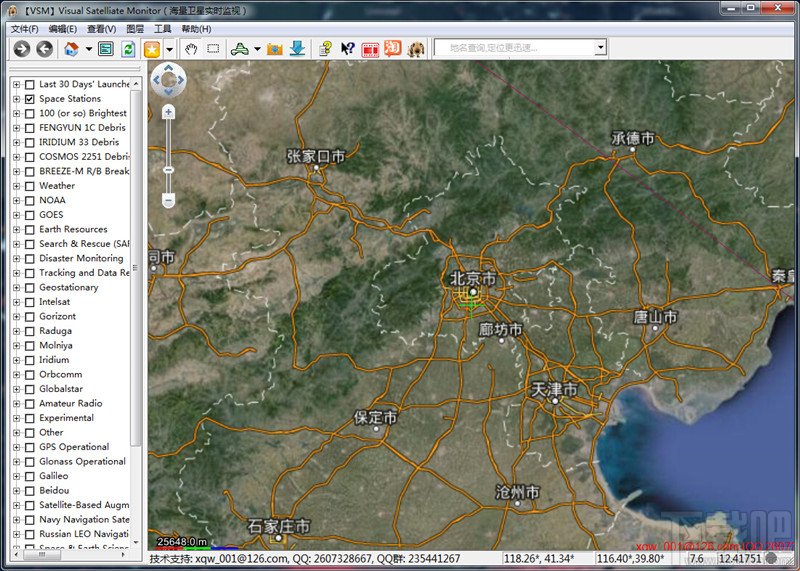800x571 pixels.
Task: Open the 文件(F) menu
Action: point(24,29)
